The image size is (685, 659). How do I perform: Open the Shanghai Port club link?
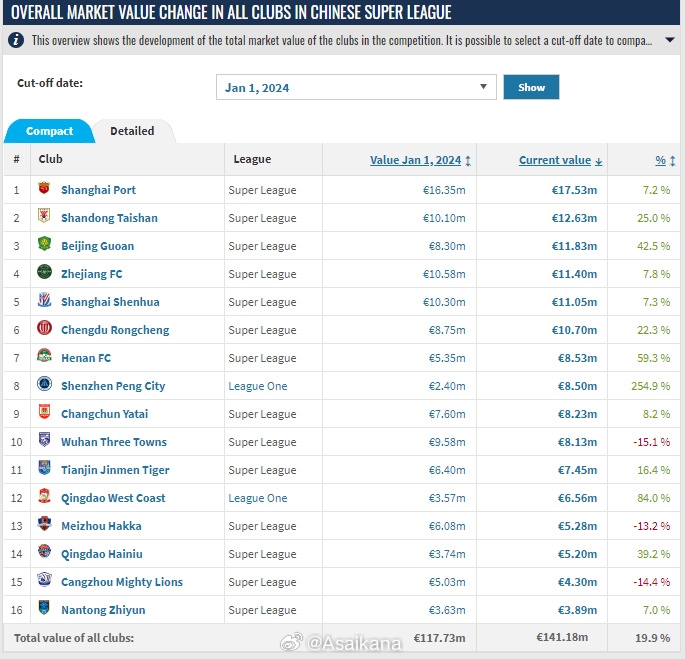pos(98,190)
